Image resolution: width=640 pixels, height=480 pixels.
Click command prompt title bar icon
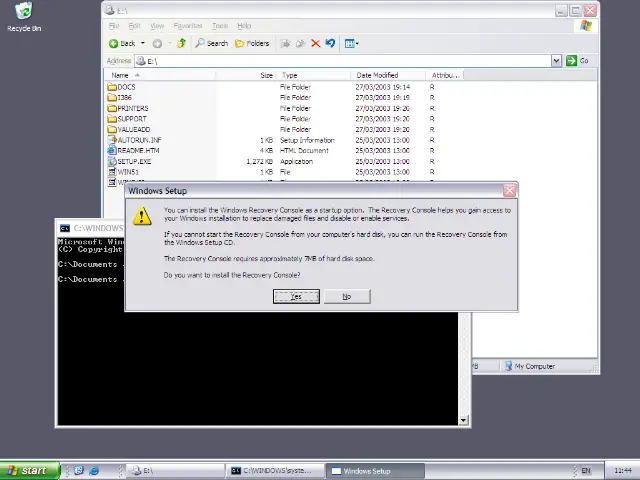(64, 228)
